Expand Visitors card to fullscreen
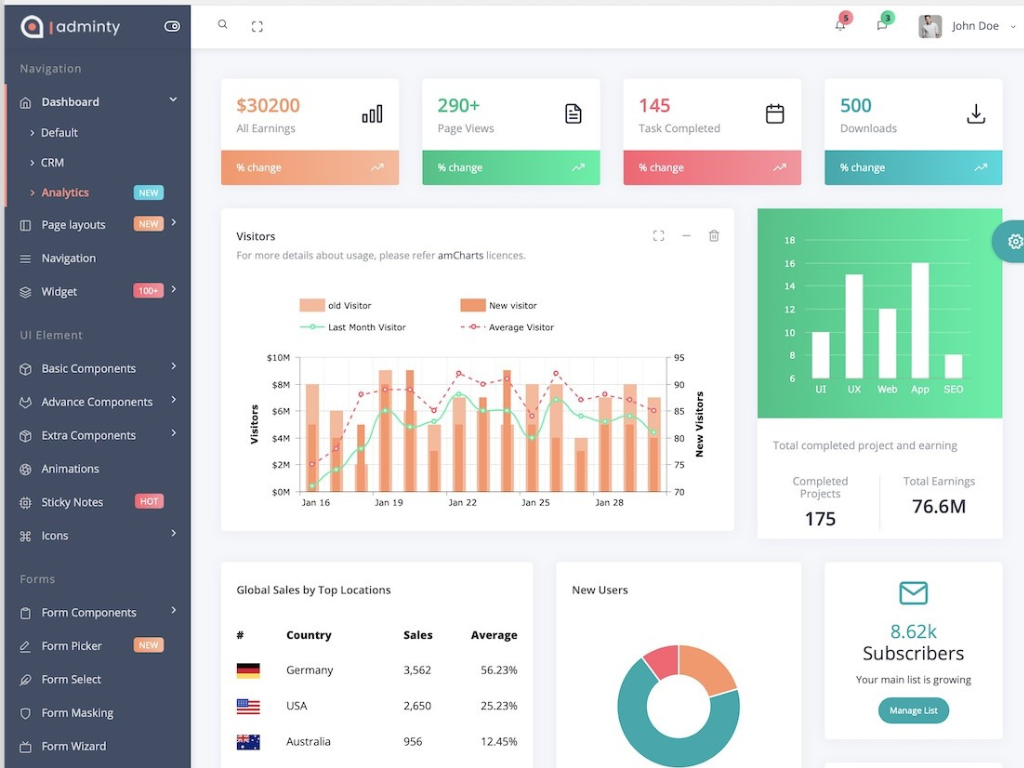The height and width of the screenshot is (768, 1024). point(658,236)
